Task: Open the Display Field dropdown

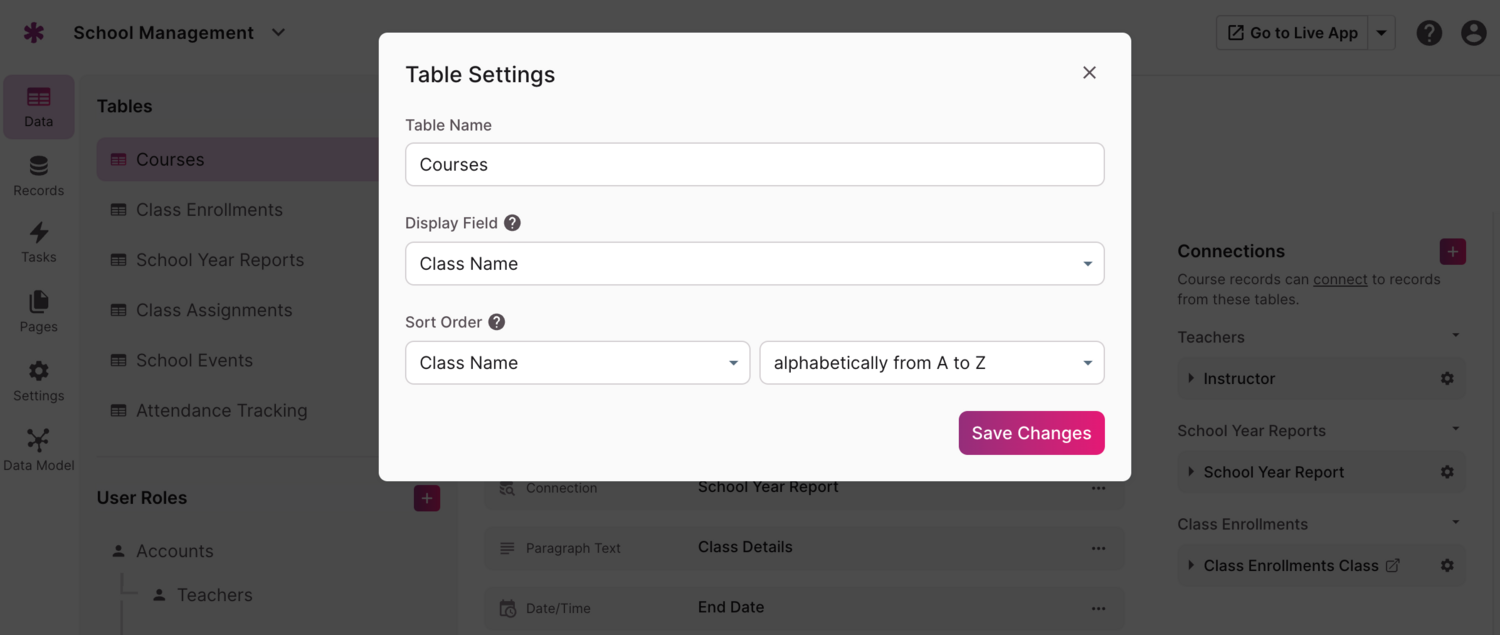Action: point(754,264)
